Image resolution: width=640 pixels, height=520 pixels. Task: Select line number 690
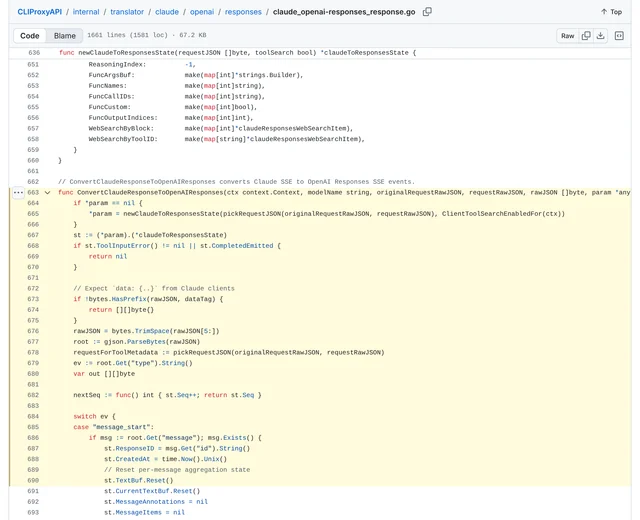click(x=33, y=480)
